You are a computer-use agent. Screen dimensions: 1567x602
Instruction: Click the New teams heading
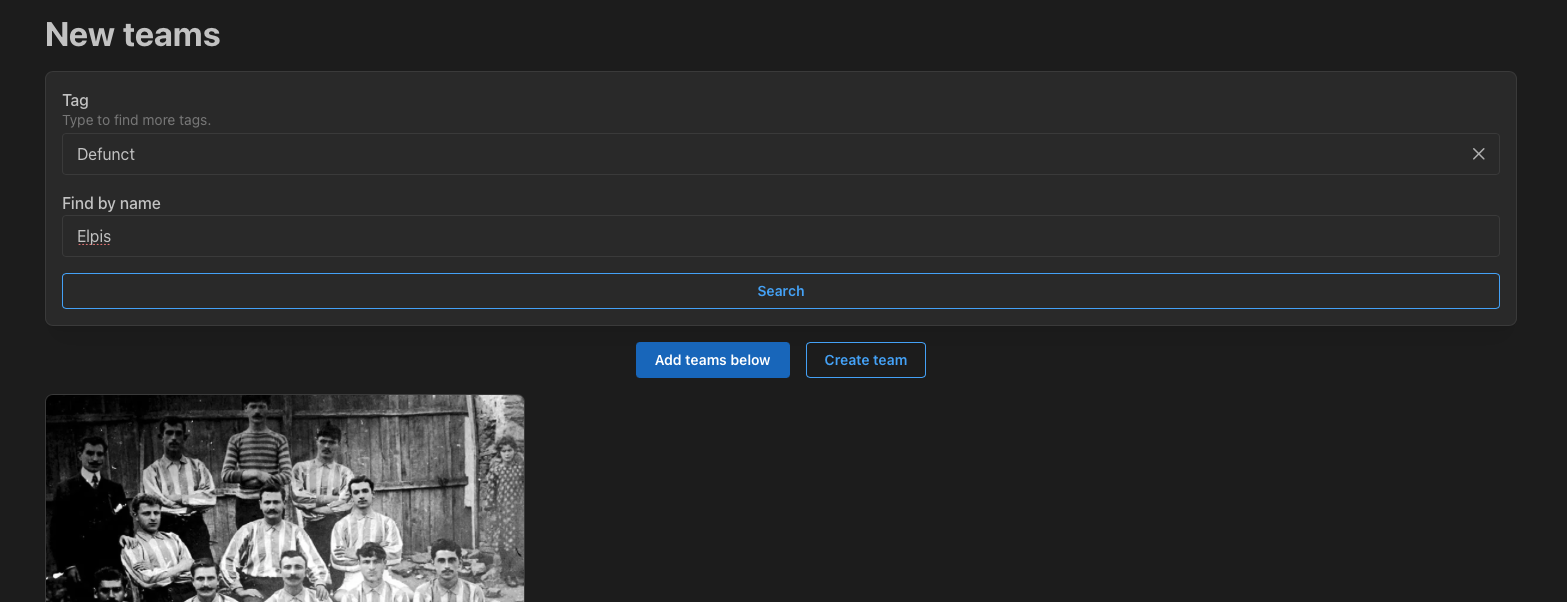pyautogui.click(x=133, y=35)
